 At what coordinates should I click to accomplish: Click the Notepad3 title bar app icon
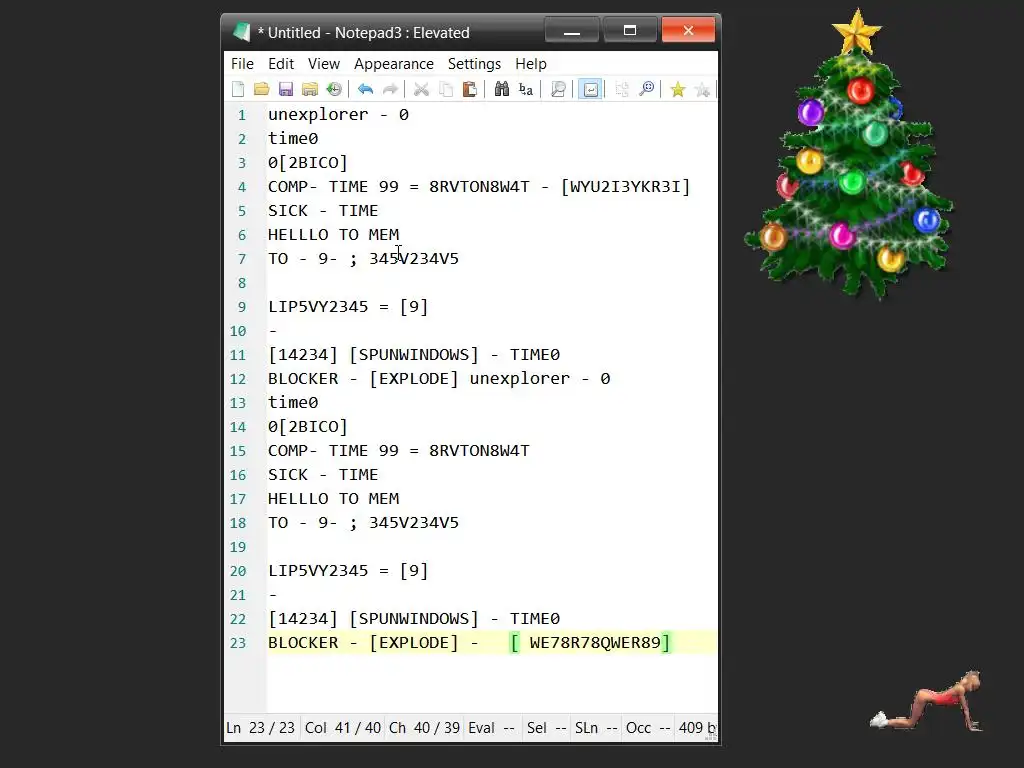click(242, 32)
